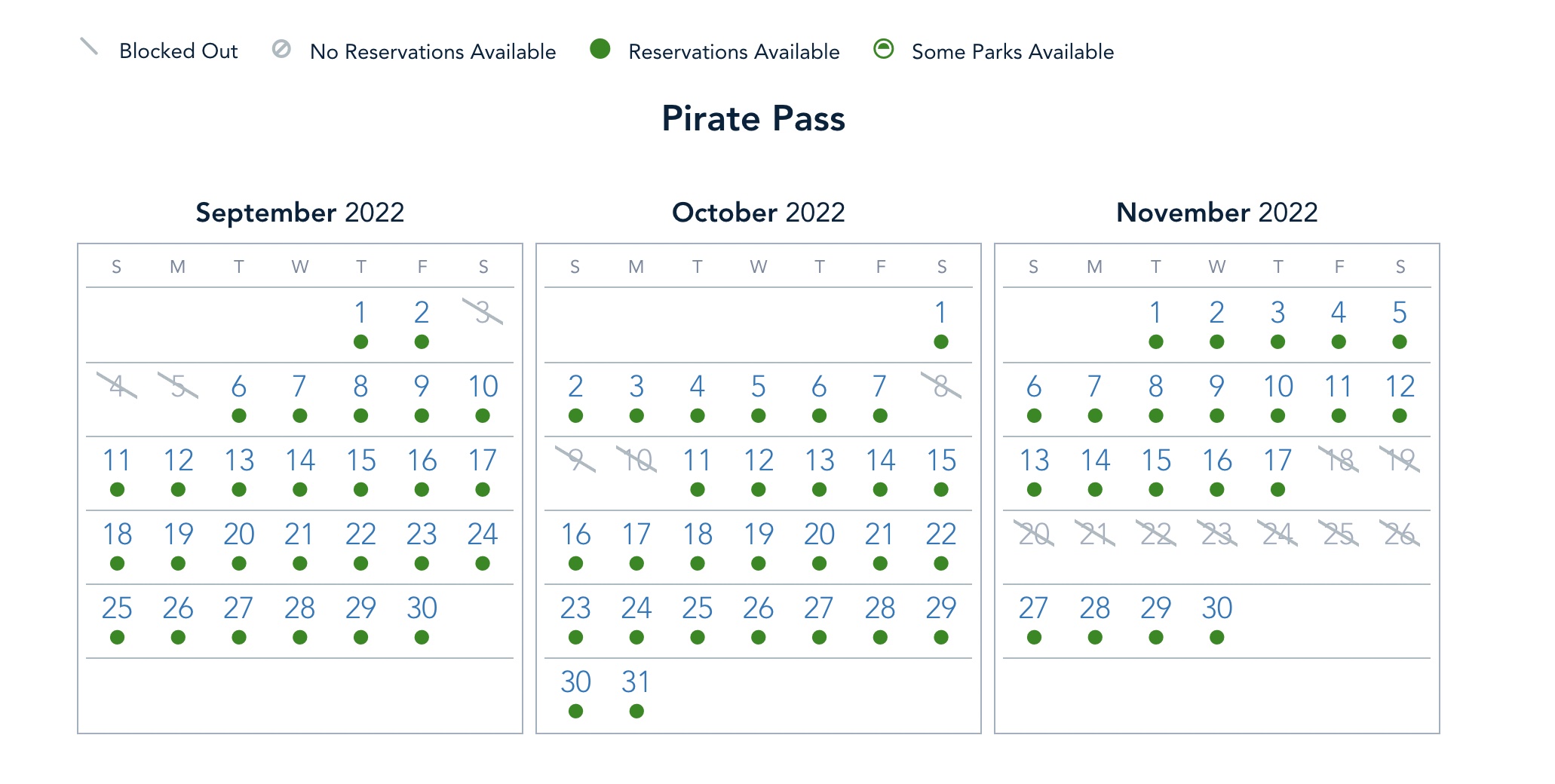Viewport: 1555px width, 784px height.
Task: Click blocked-out date November 24
Action: 1277,534
